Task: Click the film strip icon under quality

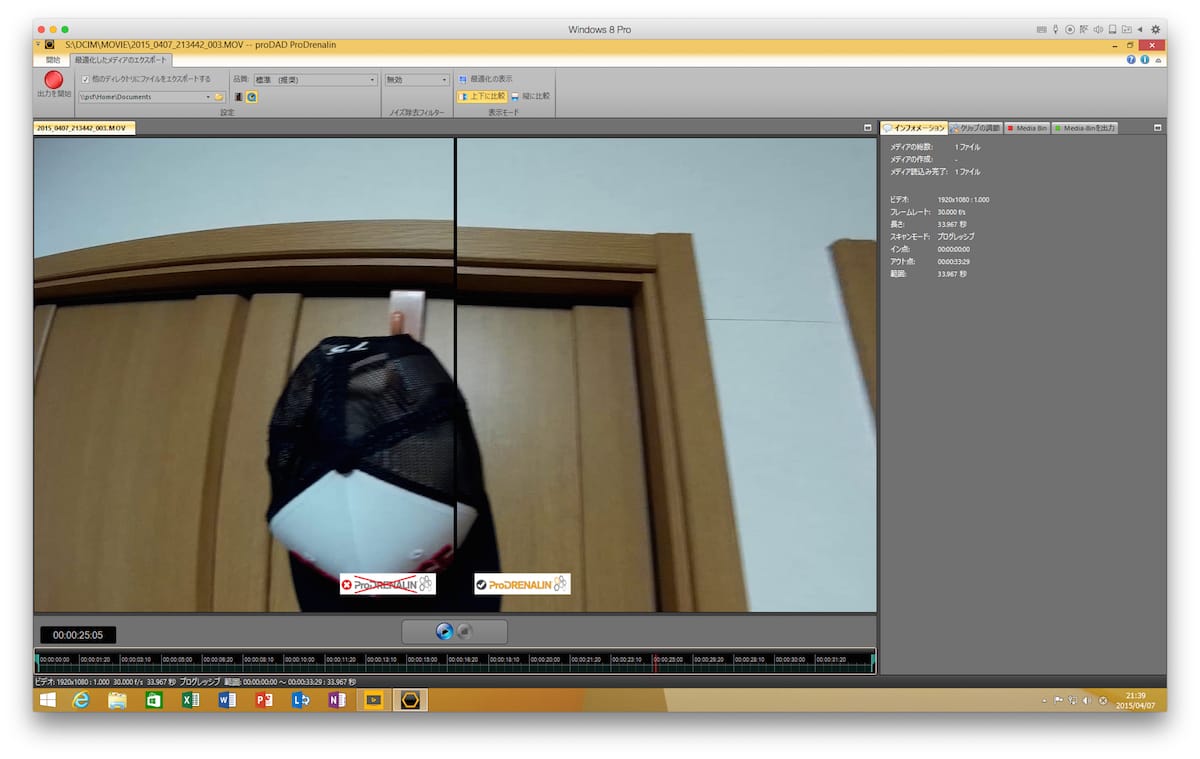Action: pos(239,97)
